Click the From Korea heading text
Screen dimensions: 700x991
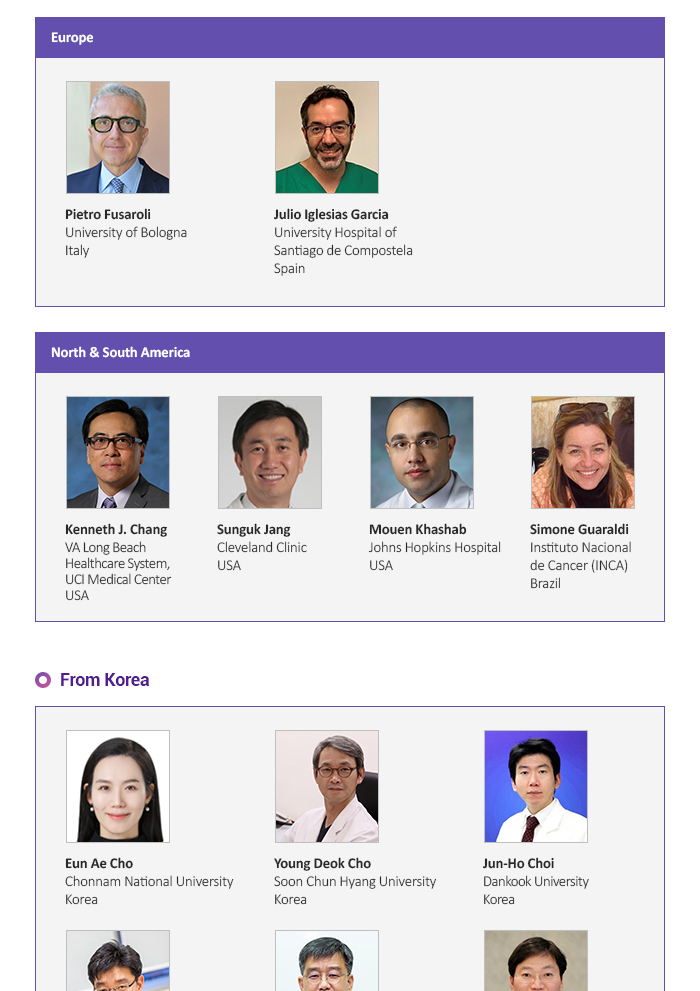[104, 680]
